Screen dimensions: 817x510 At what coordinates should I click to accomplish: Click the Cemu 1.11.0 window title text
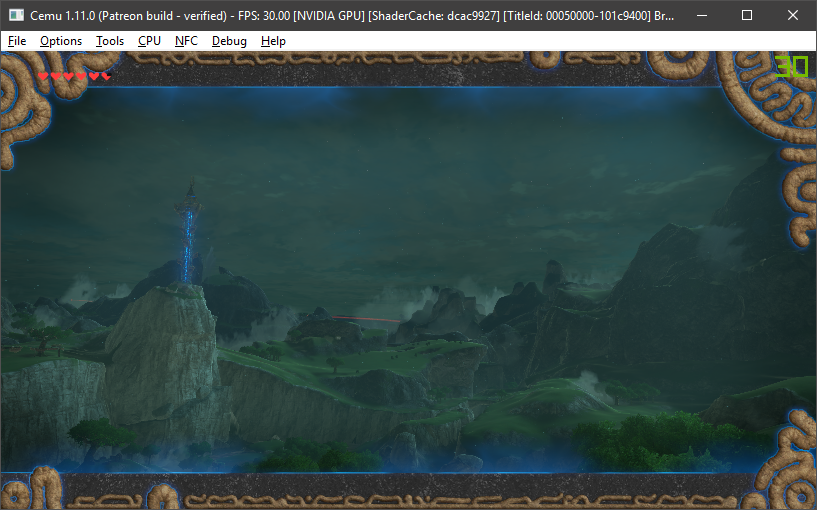click(x=352, y=16)
